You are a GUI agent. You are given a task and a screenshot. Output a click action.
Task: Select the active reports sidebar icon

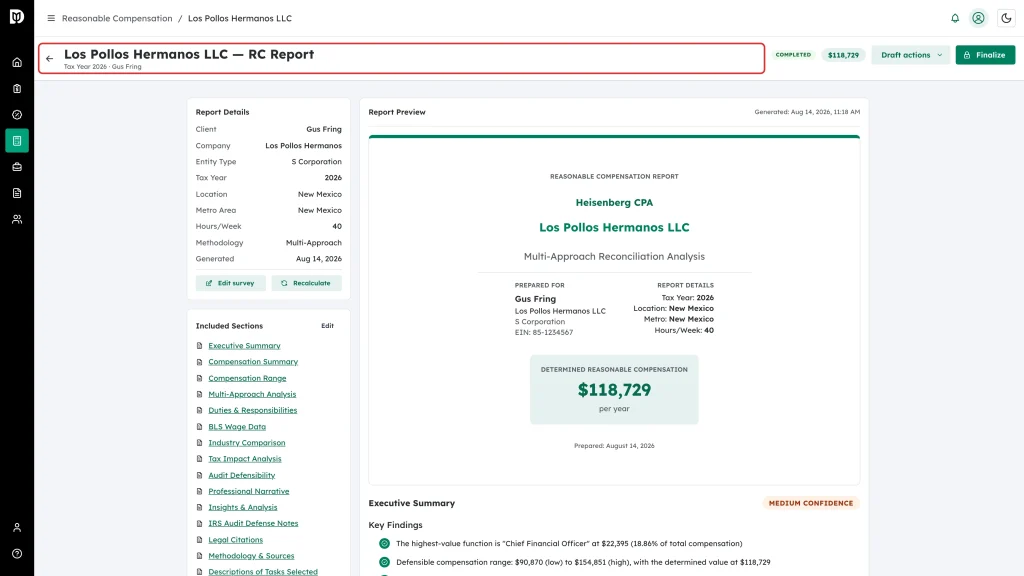(x=17, y=141)
